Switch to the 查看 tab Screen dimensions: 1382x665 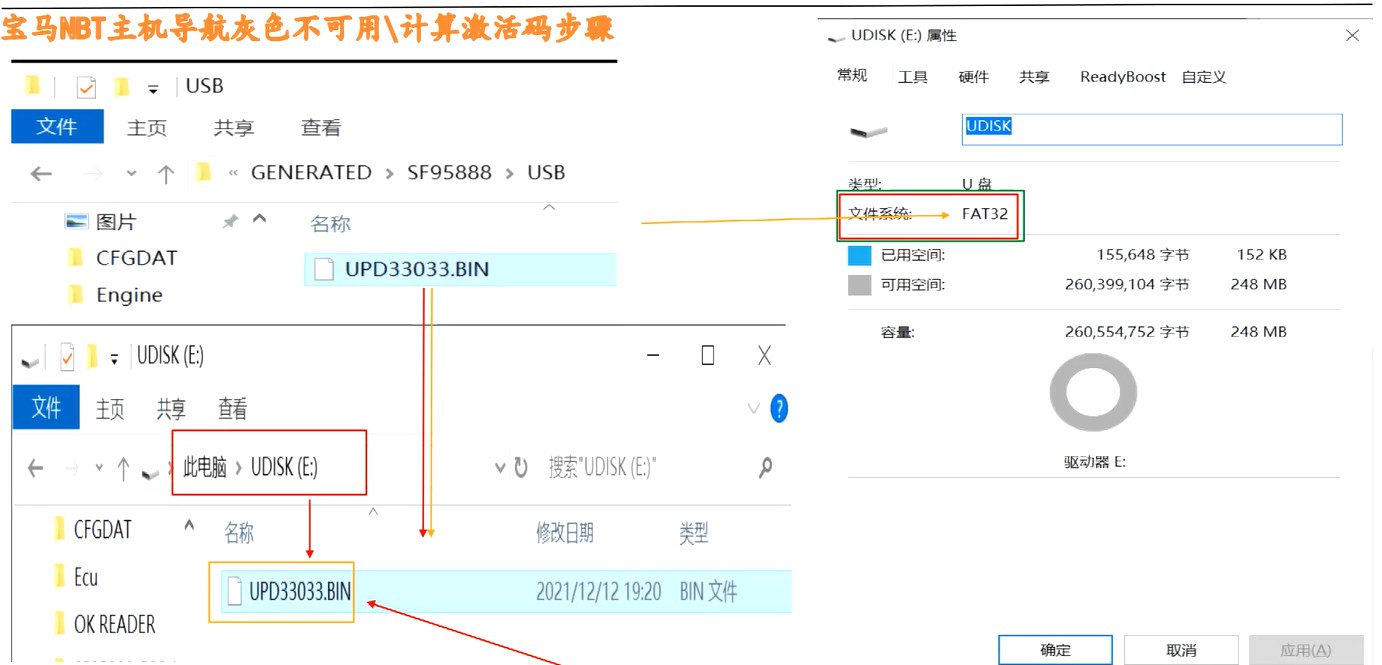(x=320, y=127)
